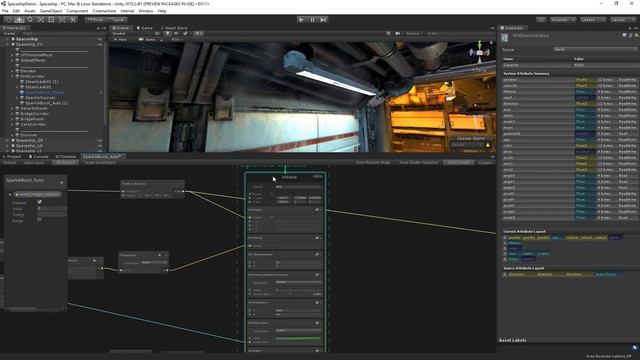The image size is (640, 360).
Task: Open Scene view component tools icon
Action: click(388, 33)
